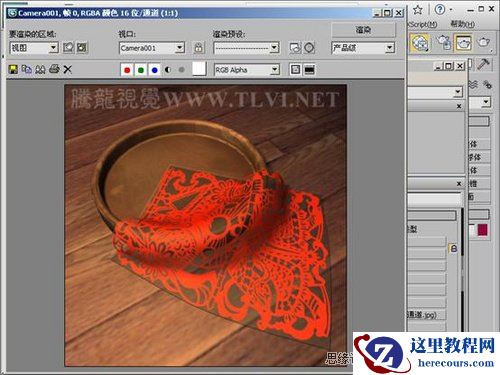Select the Utilities hammer tab
Image resolution: width=500 pixels, height=375 pixels.
click(483, 64)
